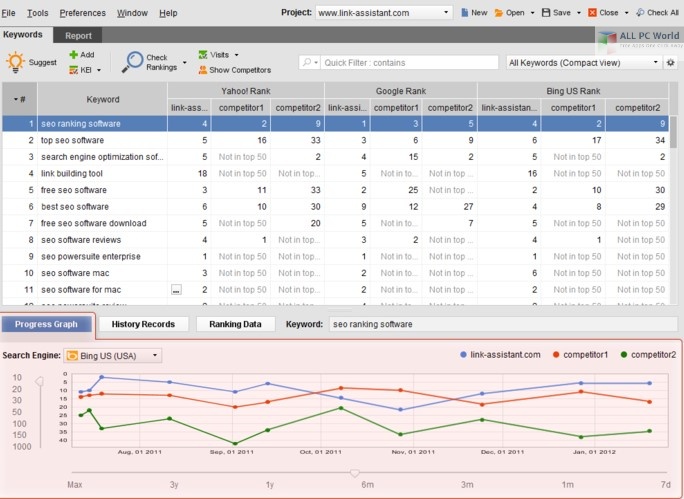Click the ellipsis button in 'seo software for mac' row

176,290
